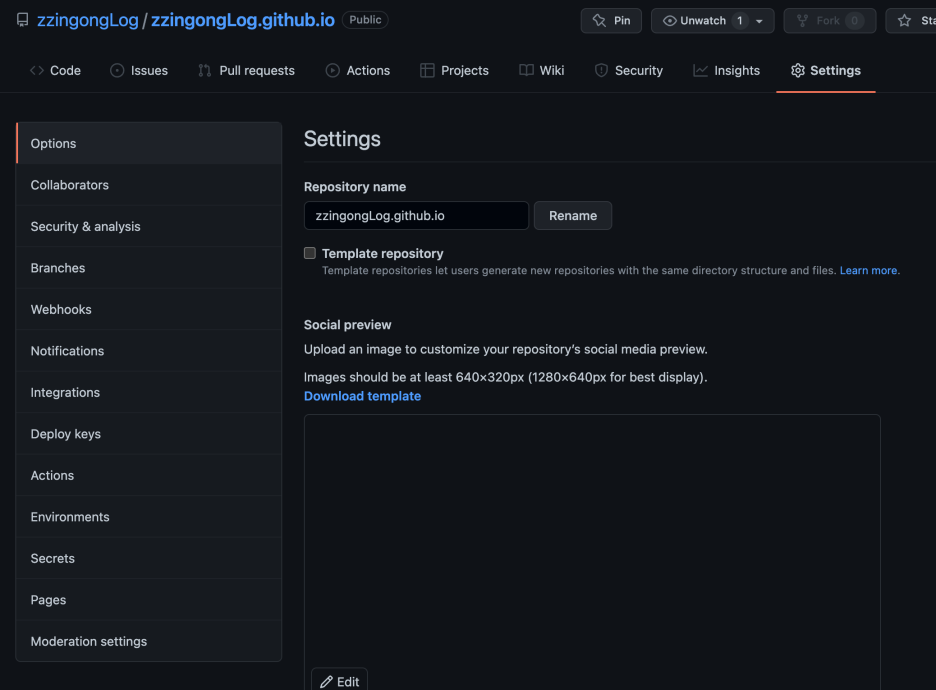This screenshot has height=690, width=936.
Task: Click the pencil icon on Edit button
Action: (326, 682)
